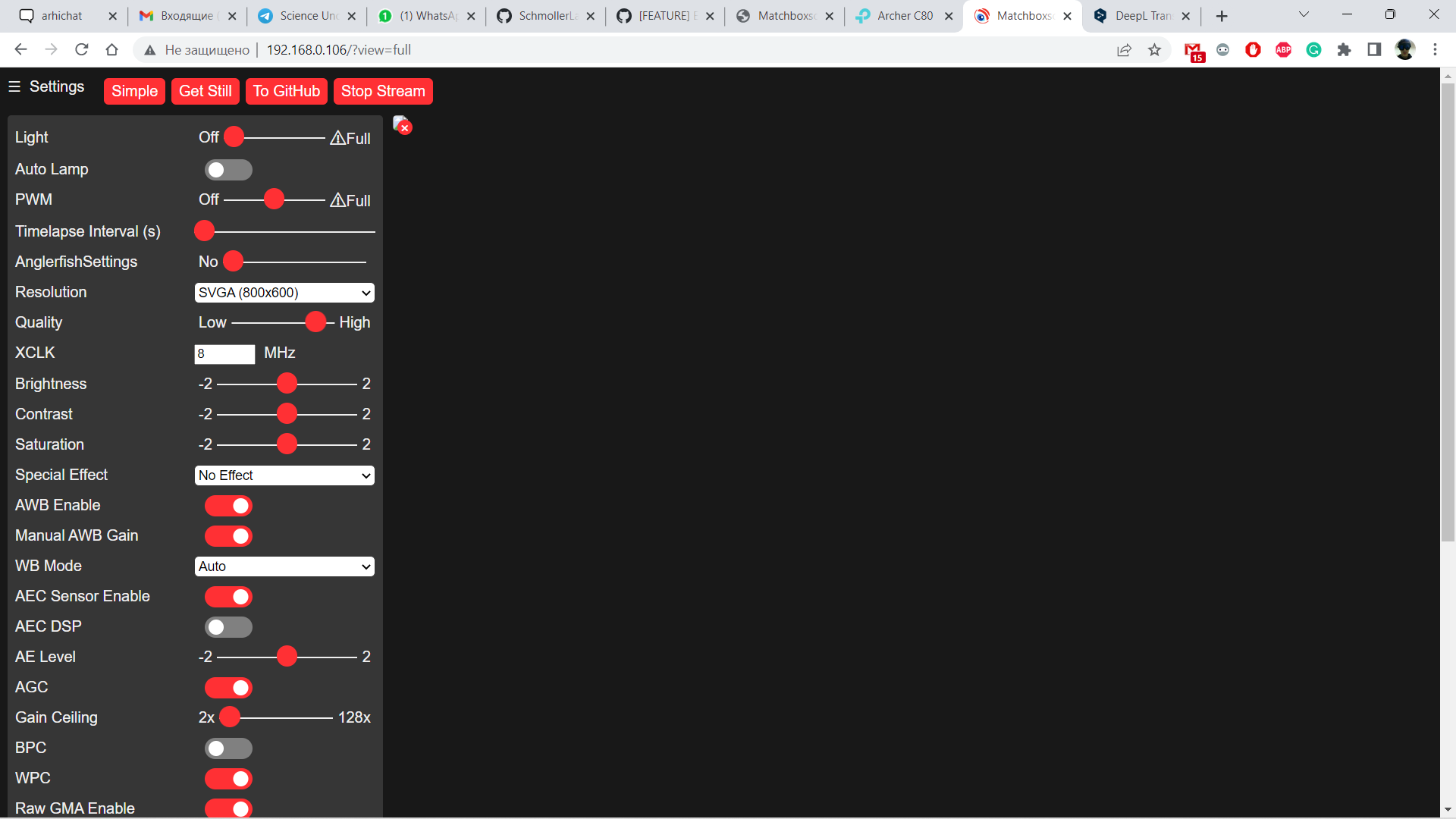
Task: Click the AdBlock Plus extension icon
Action: tap(1283, 50)
